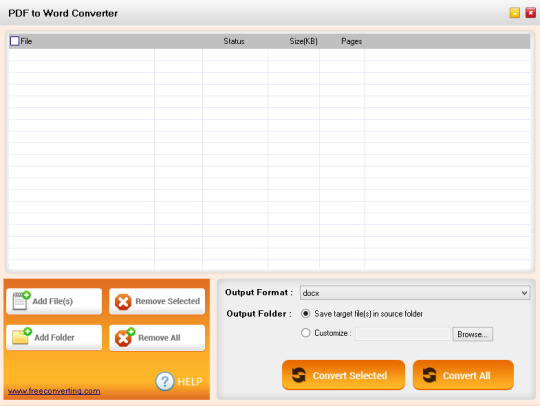The width and height of the screenshot is (540, 406).
Task: Click the Add File(s) button
Action: [x=54, y=301]
